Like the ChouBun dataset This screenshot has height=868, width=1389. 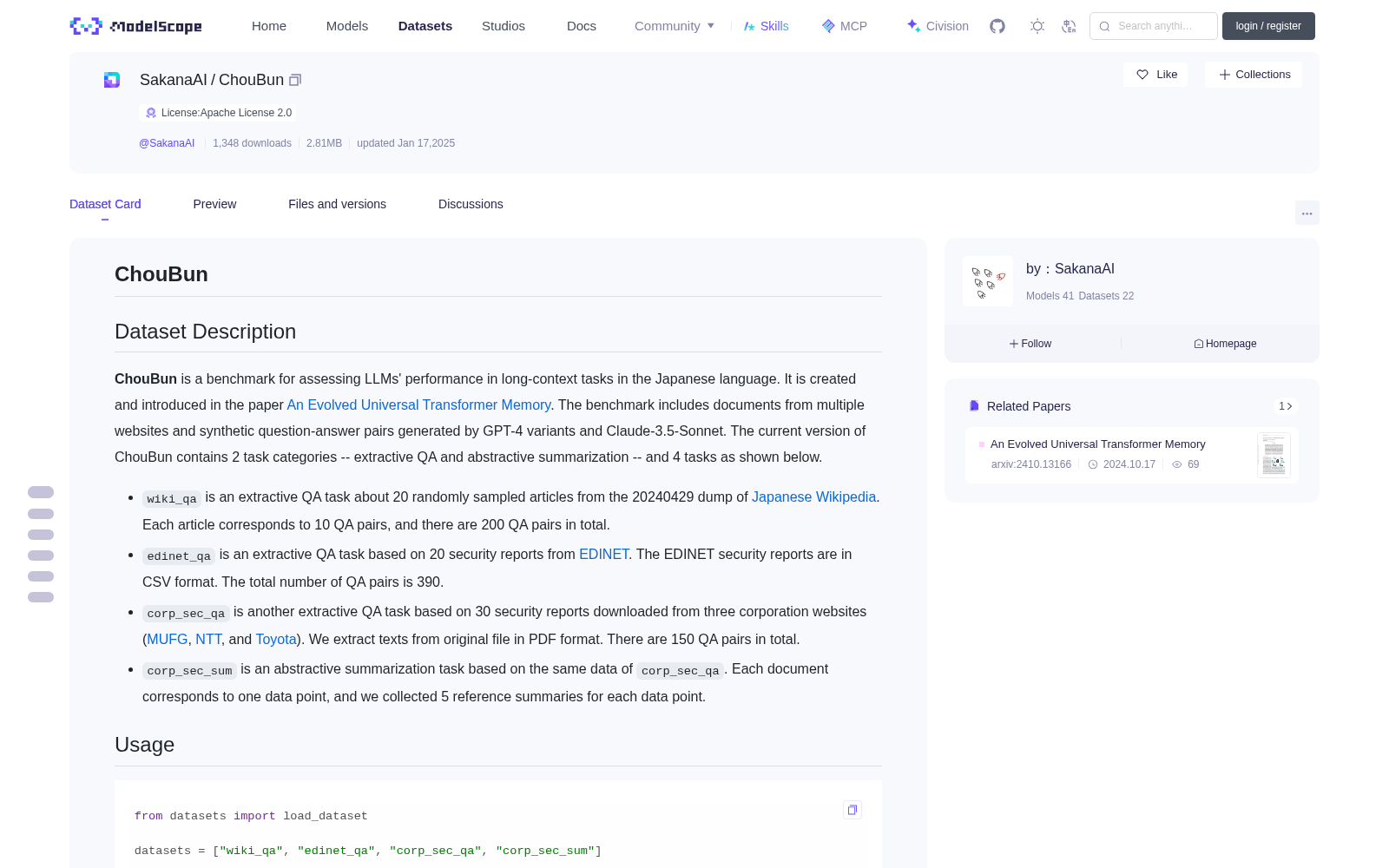point(1156,75)
